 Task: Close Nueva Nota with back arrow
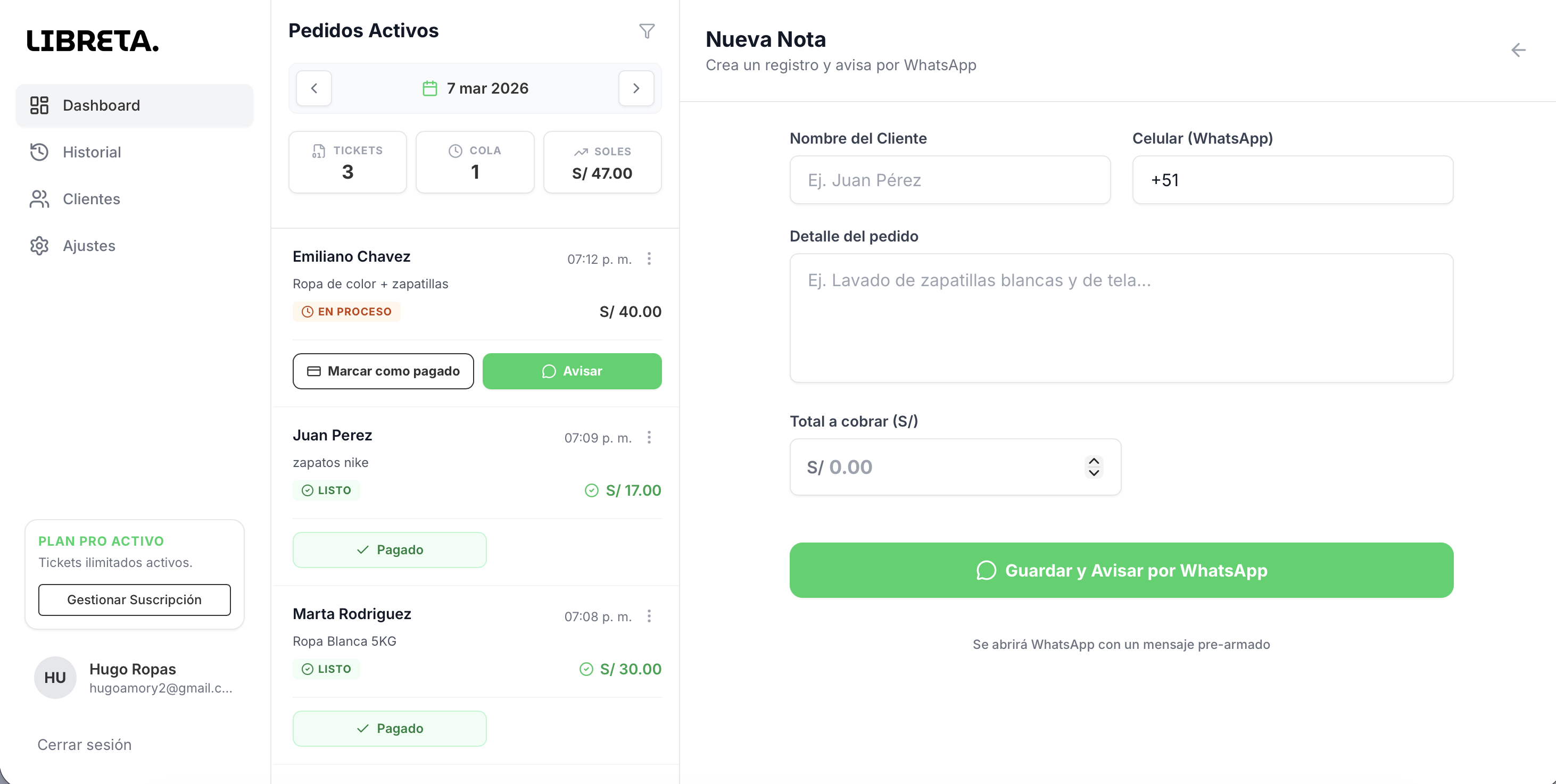(1518, 50)
